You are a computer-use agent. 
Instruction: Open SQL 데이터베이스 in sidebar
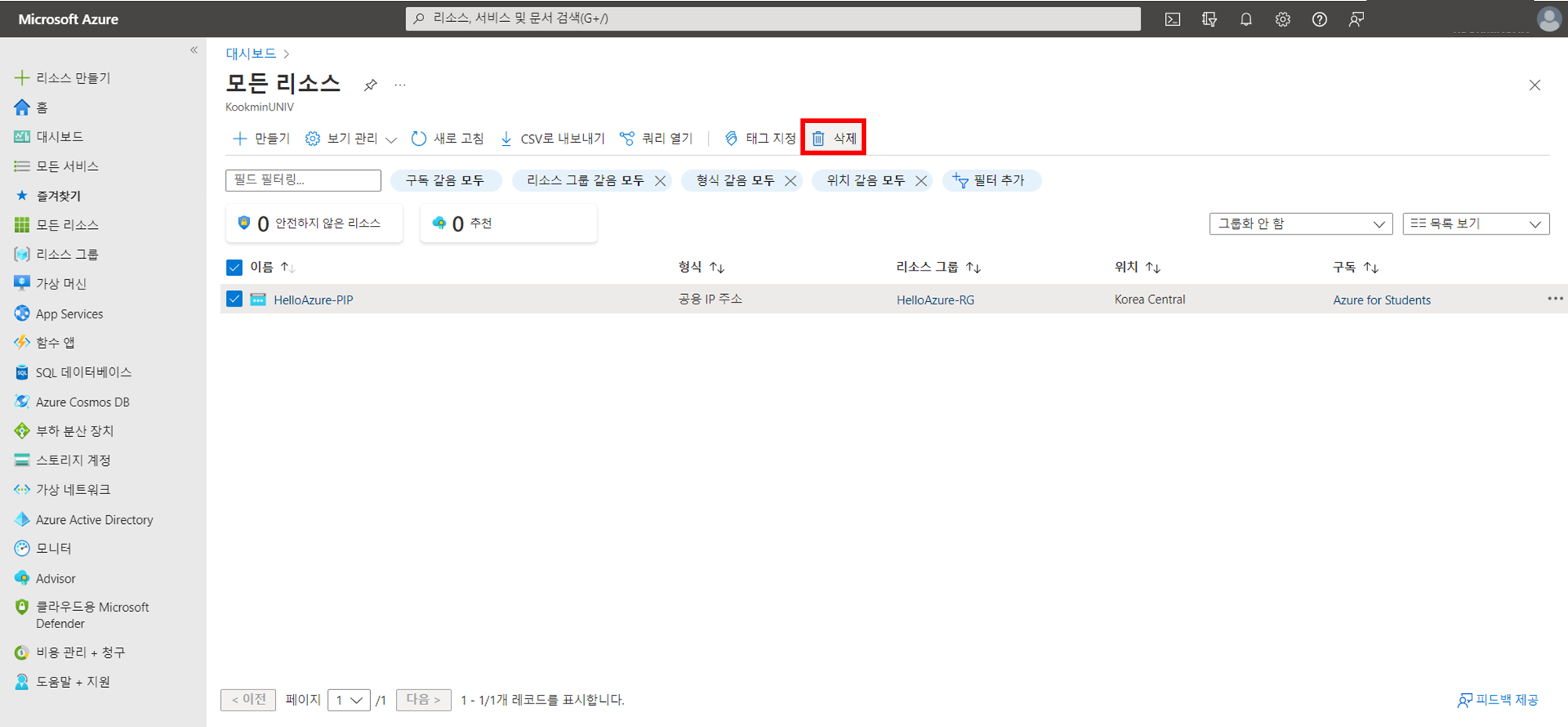[73, 373]
